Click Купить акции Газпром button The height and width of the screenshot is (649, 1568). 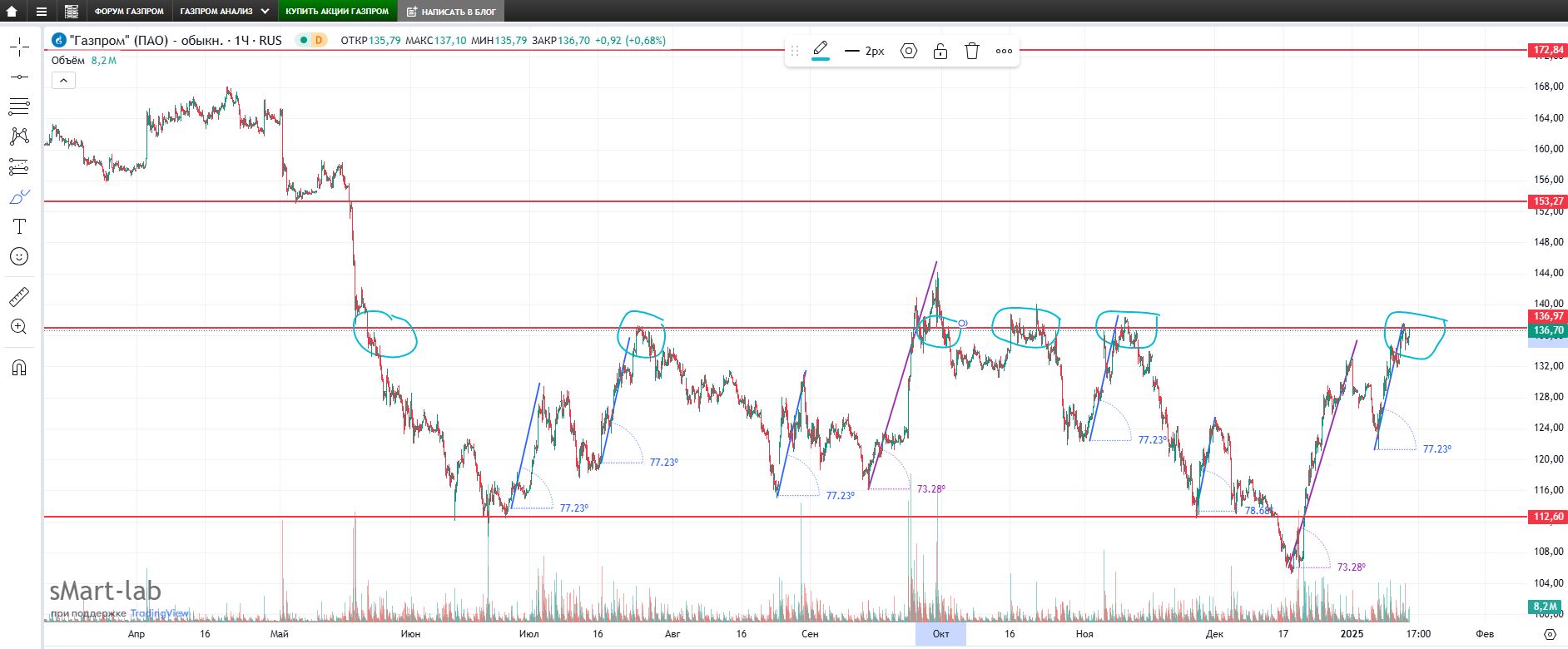337,12
